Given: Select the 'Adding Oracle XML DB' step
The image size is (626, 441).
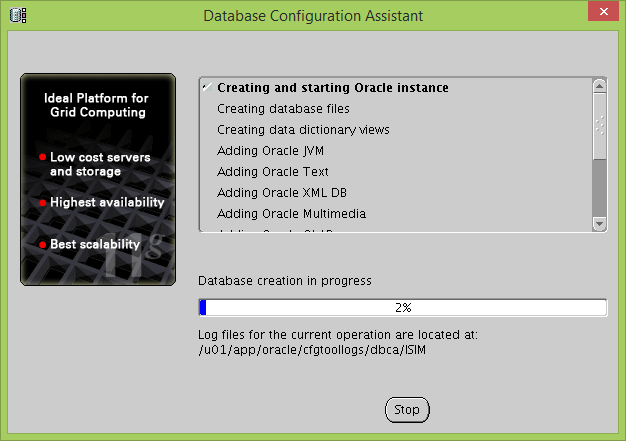Looking at the screenshot, I should tap(281, 193).
